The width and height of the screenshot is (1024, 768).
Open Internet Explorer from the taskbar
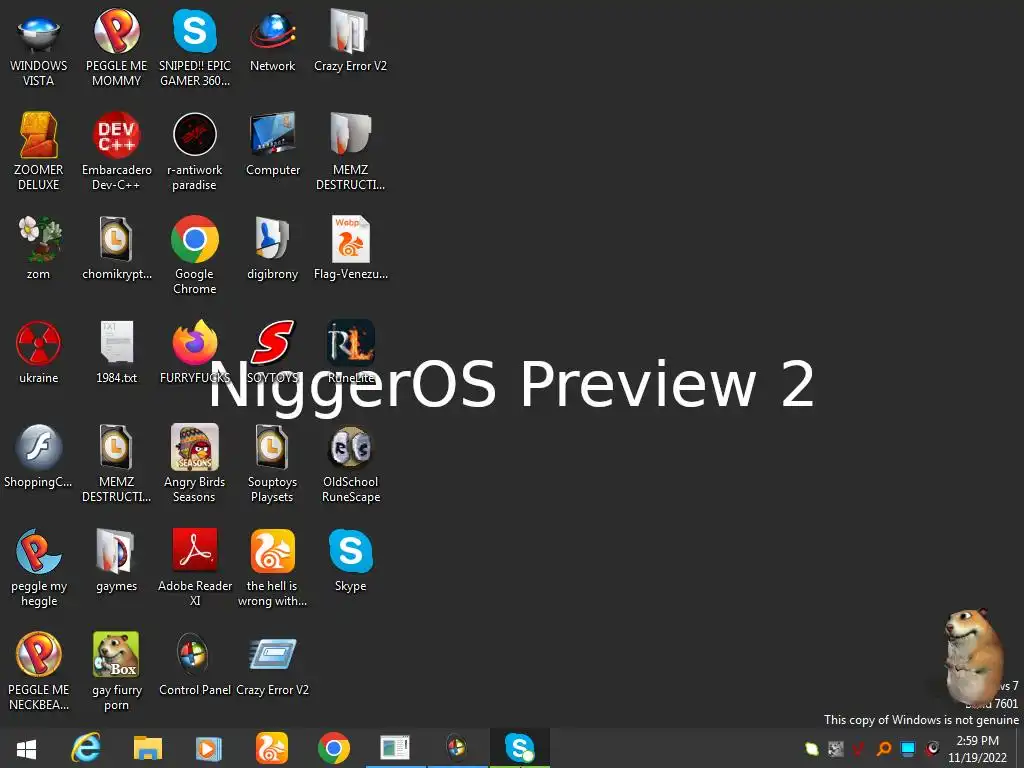click(x=86, y=748)
